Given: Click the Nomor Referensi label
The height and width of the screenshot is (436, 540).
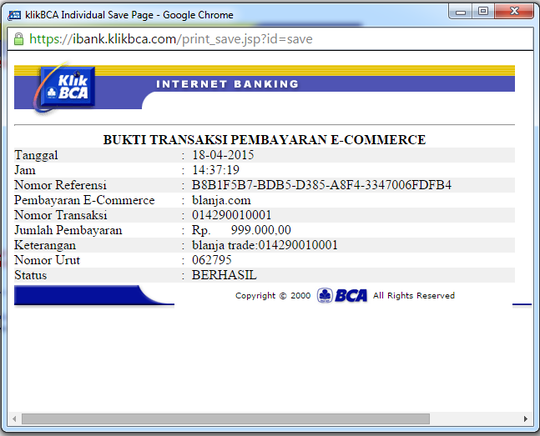Looking at the screenshot, I should (x=60, y=185).
